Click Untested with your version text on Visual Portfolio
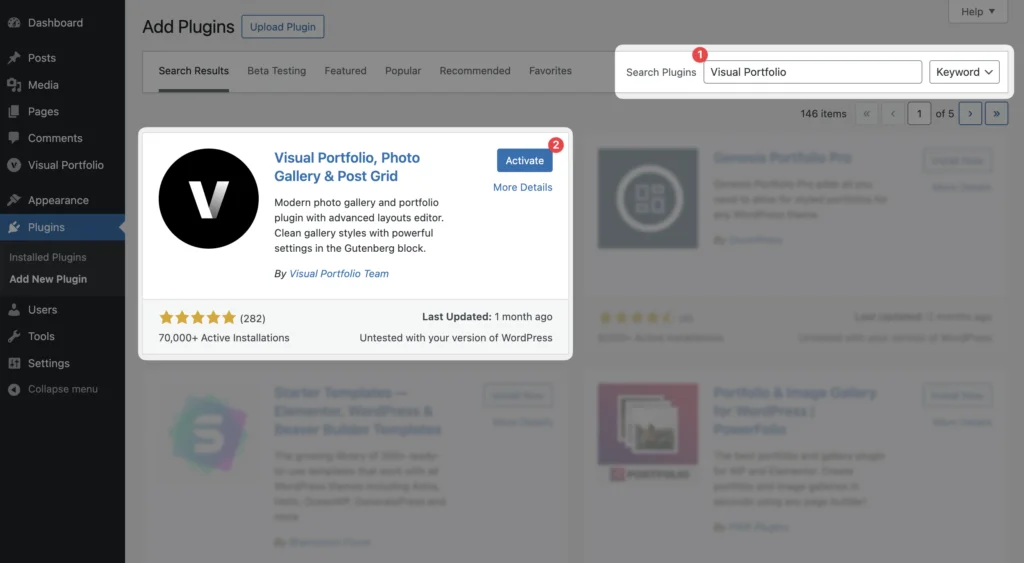 tap(456, 338)
